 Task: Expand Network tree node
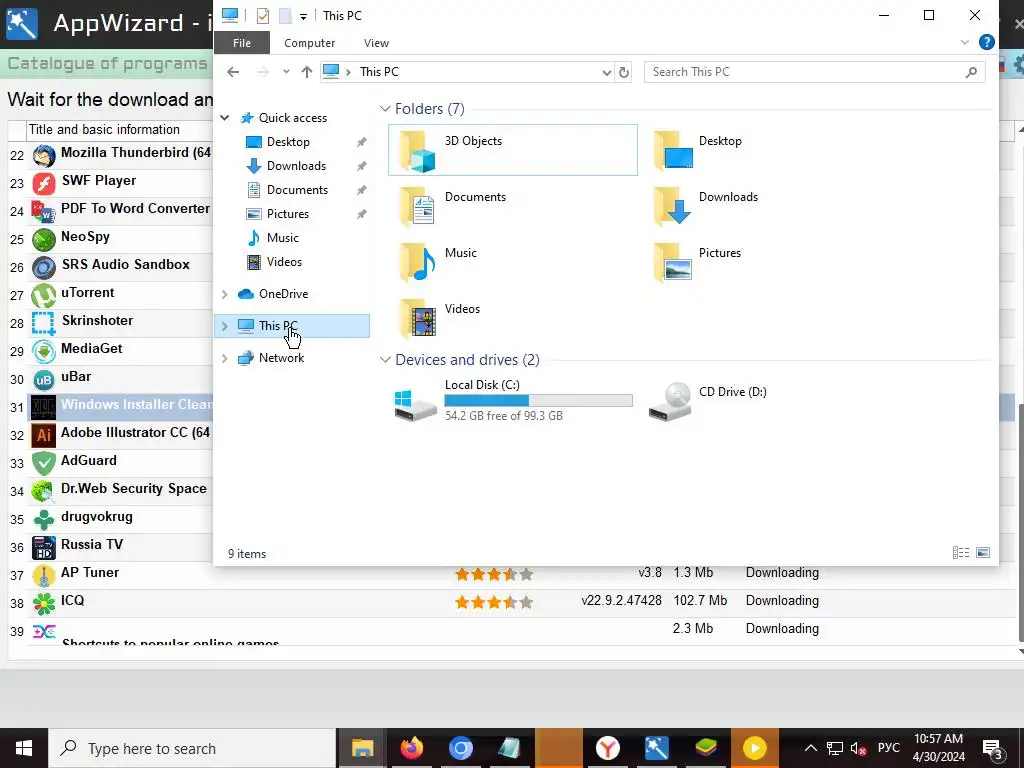pos(225,358)
